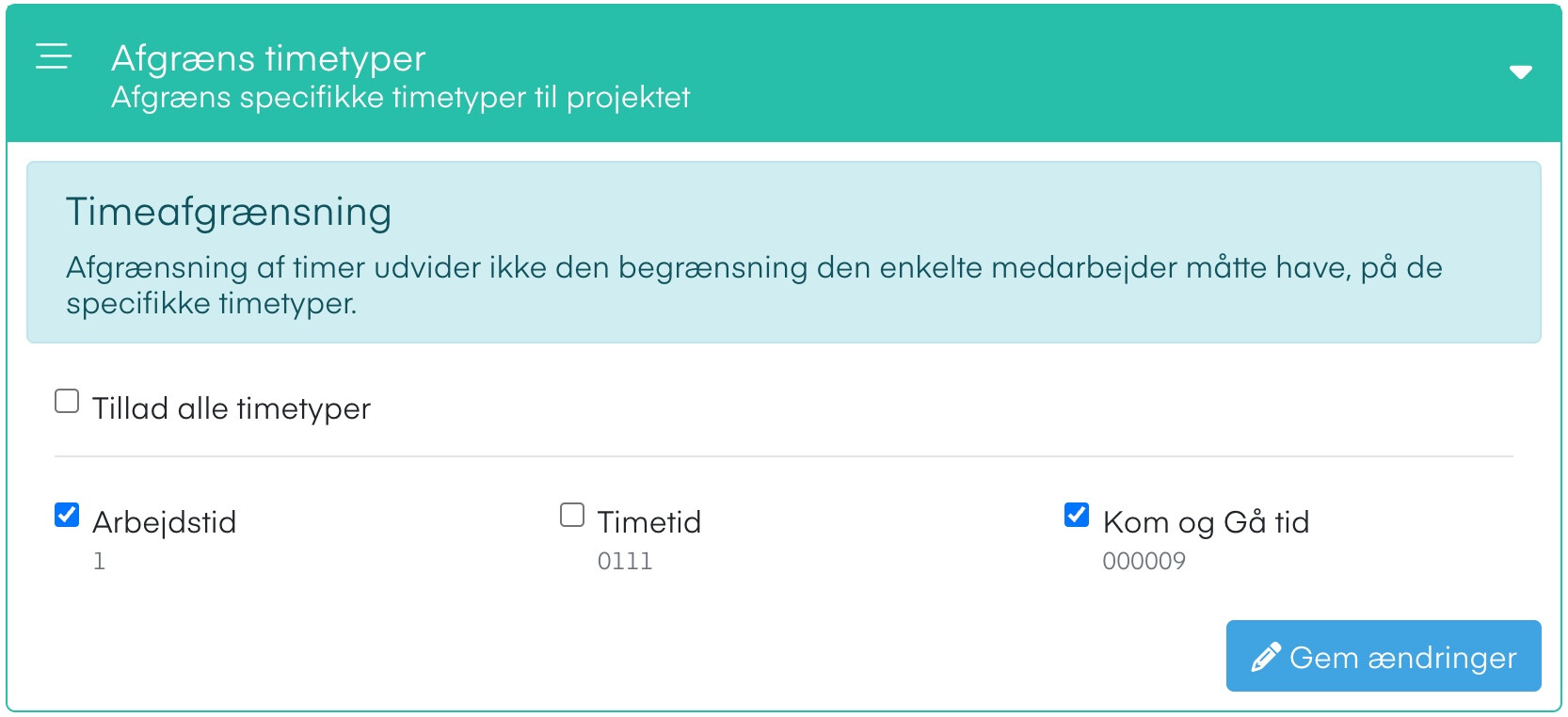Select the menu icon beside Afgræns timetyper
The height and width of the screenshot is (717, 1568).
coord(53,56)
